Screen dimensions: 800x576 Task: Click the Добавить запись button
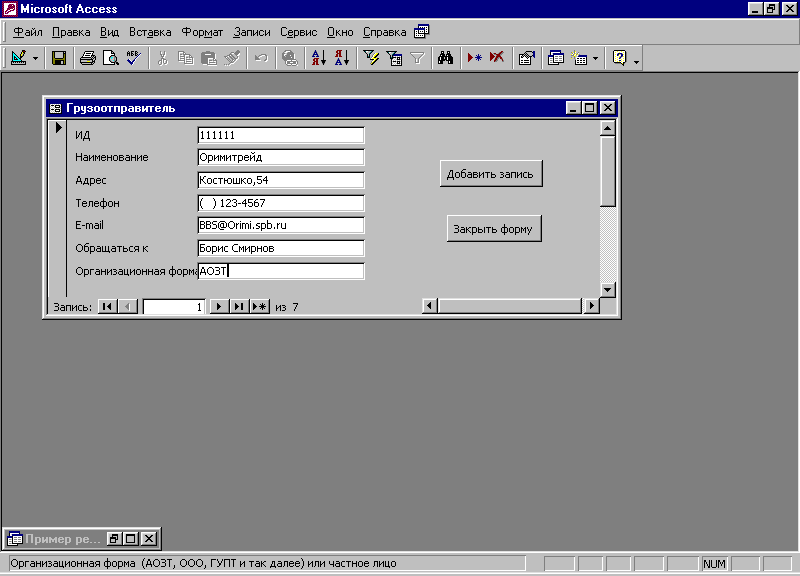tap(491, 174)
